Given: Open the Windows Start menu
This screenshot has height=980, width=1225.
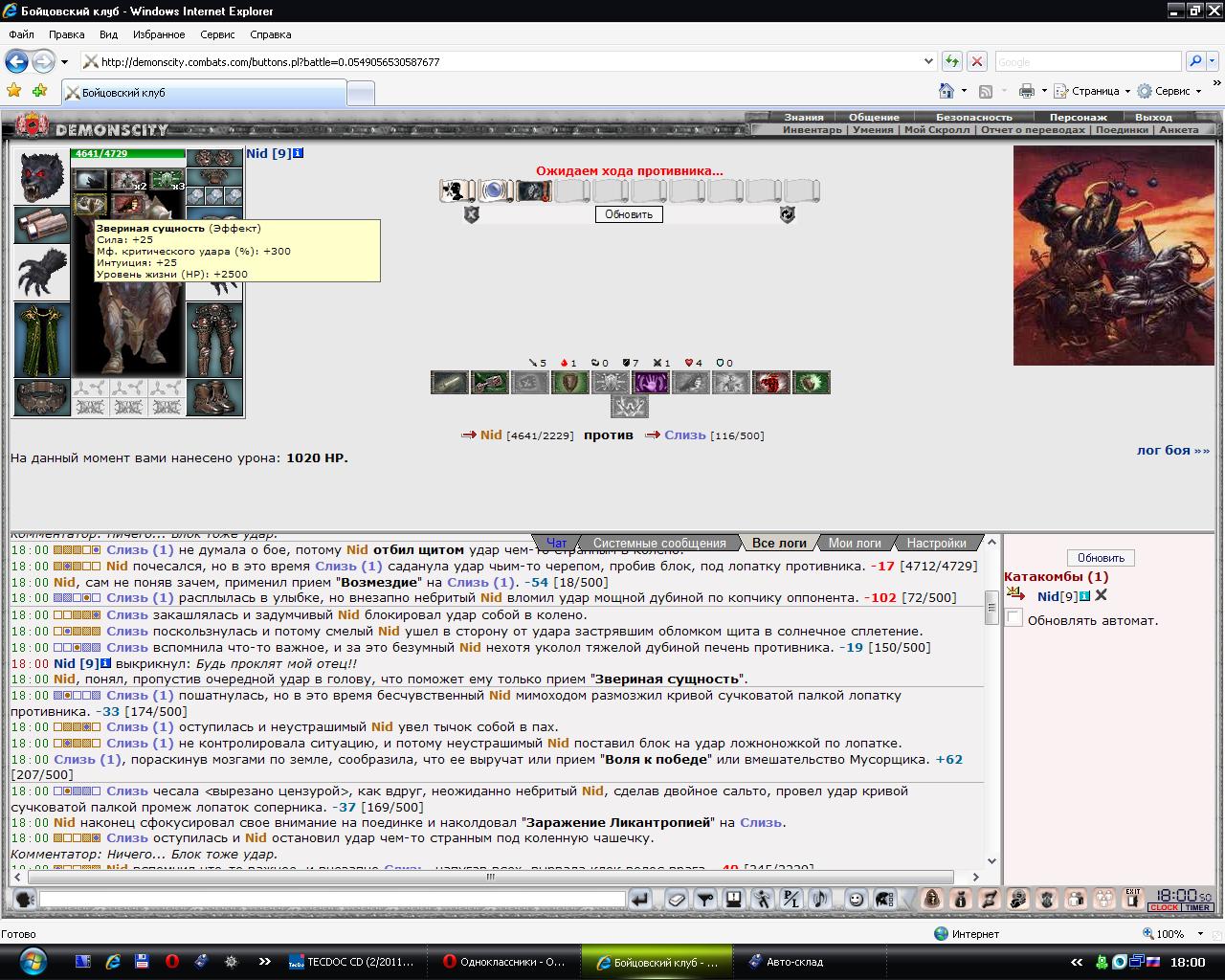Looking at the screenshot, I should click(x=32, y=961).
